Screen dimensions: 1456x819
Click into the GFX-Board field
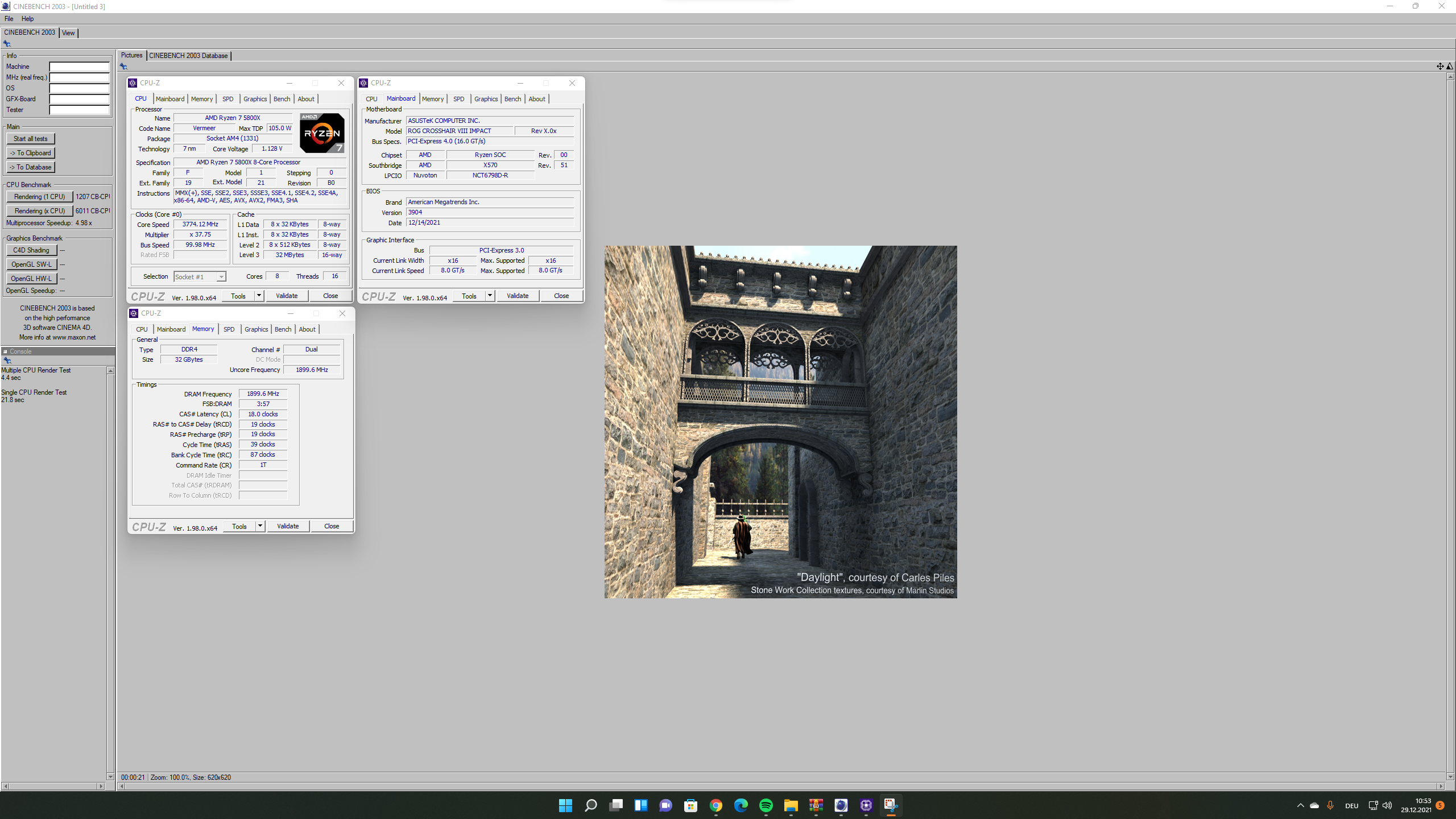point(80,99)
